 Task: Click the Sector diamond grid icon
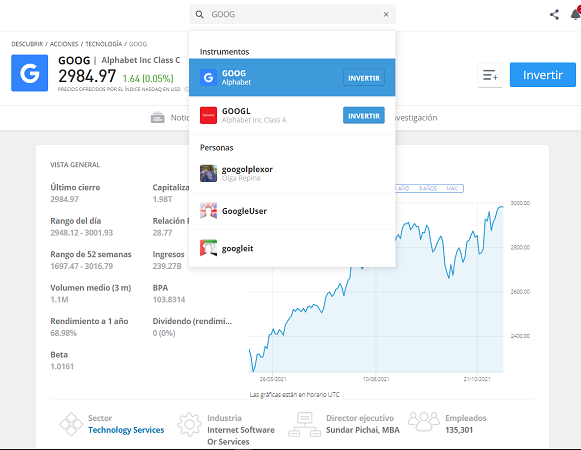[x=71, y=424]
